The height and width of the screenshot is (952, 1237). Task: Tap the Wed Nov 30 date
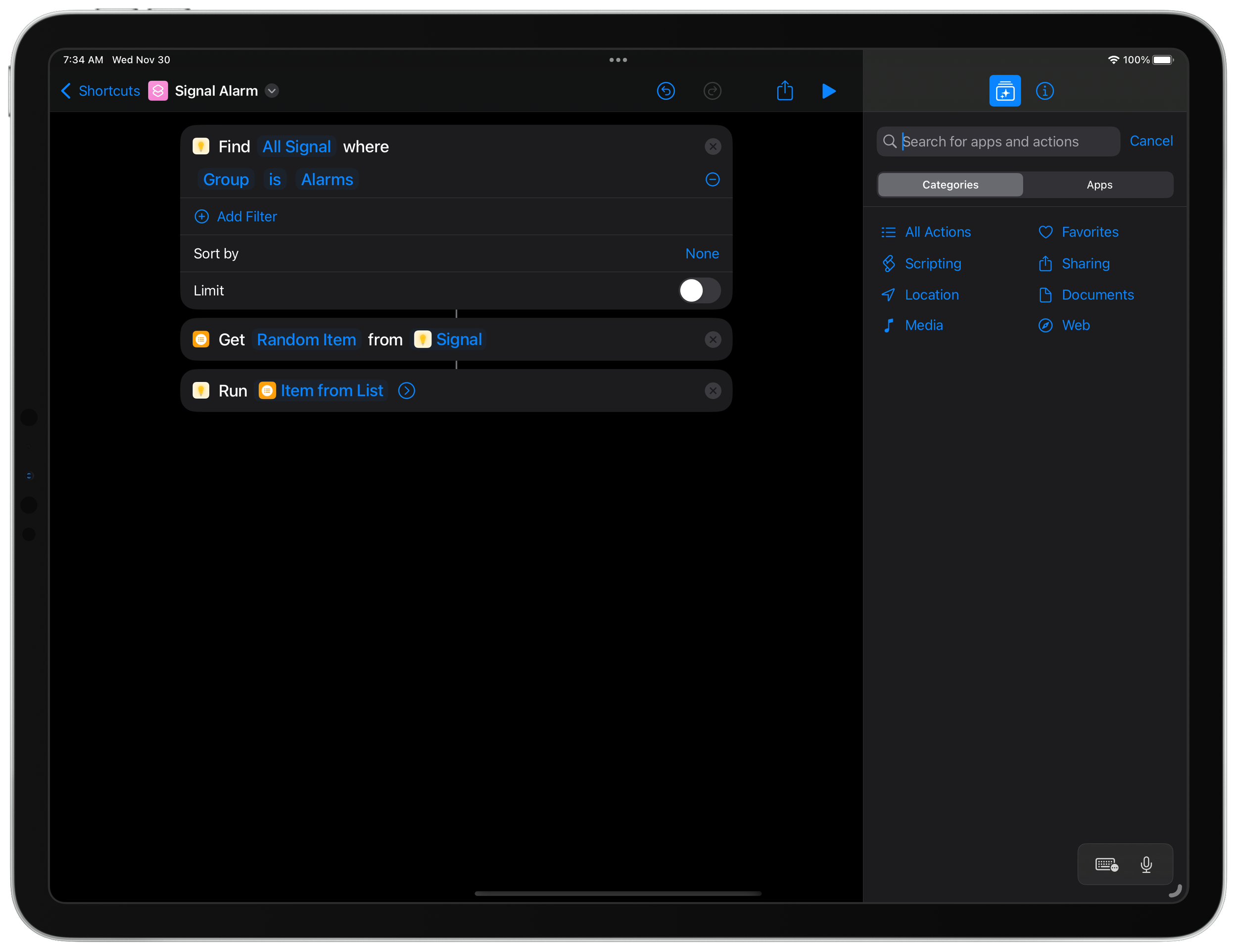click(141, 59)
